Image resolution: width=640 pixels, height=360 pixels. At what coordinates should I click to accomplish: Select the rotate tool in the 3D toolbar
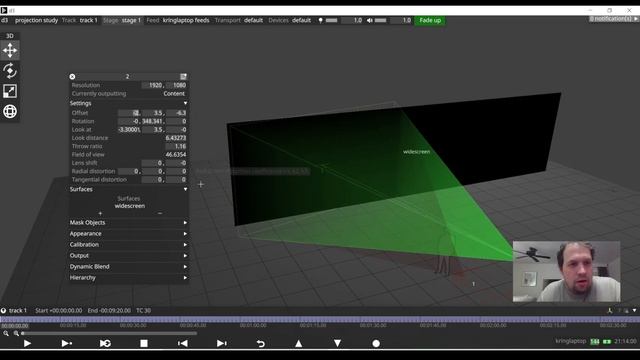[10, 71]
